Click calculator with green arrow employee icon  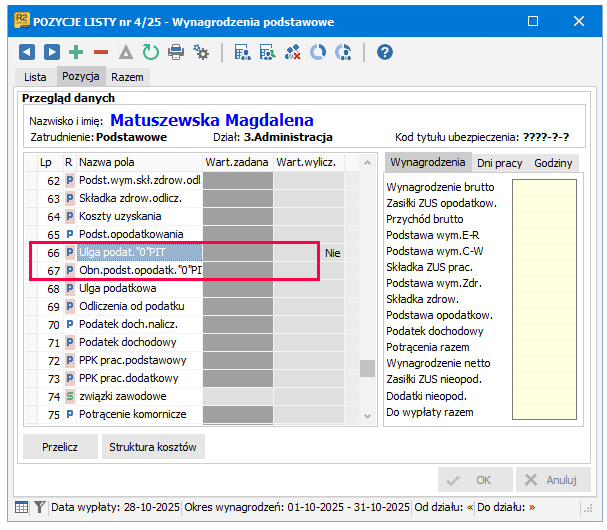coord(267,52)
